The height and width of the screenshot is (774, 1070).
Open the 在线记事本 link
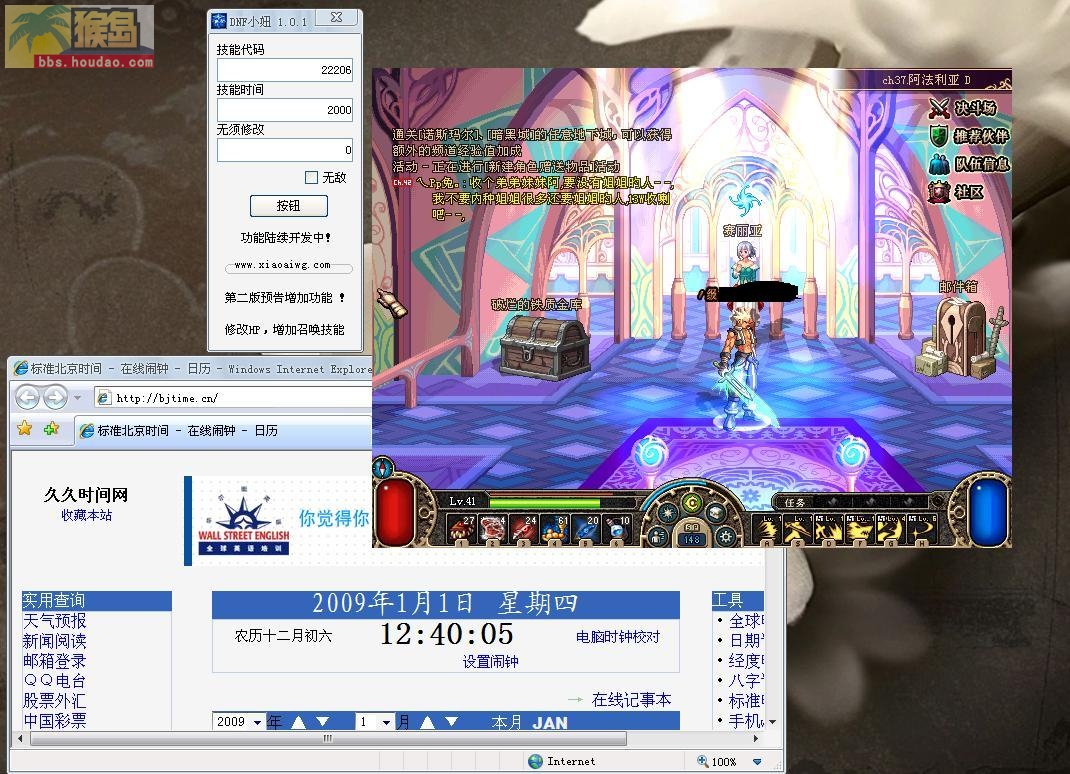tap(631, 700)
